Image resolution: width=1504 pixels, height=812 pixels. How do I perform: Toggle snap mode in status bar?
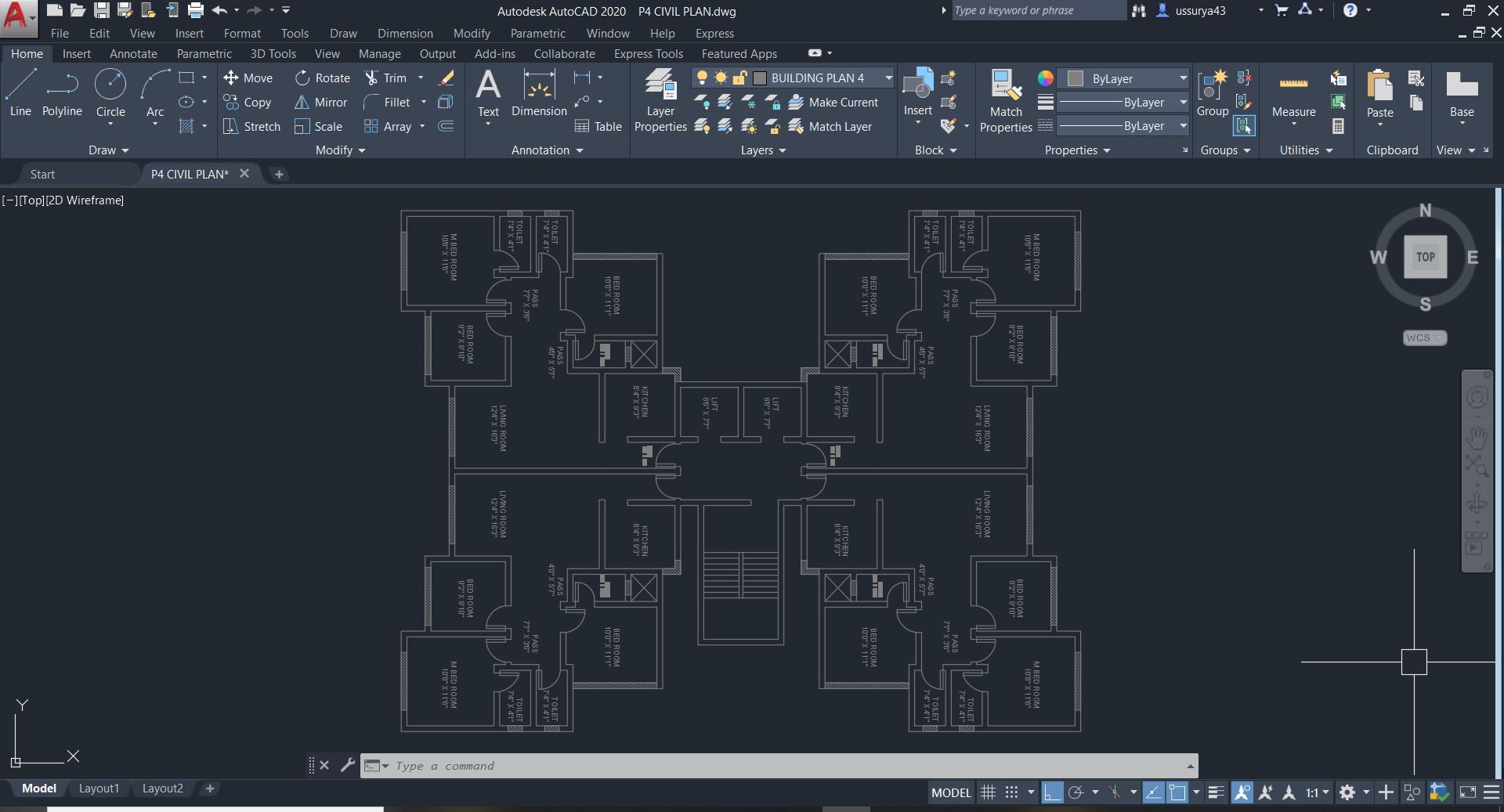coord(1012,792)
